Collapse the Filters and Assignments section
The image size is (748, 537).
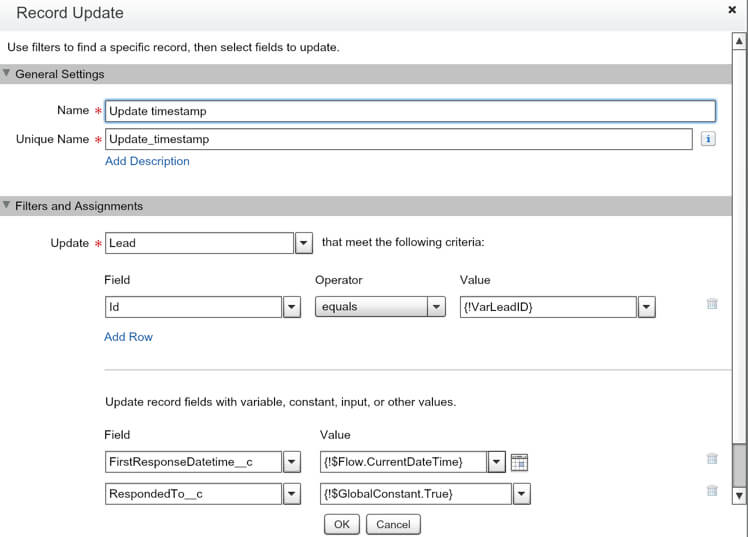point(8,206)
